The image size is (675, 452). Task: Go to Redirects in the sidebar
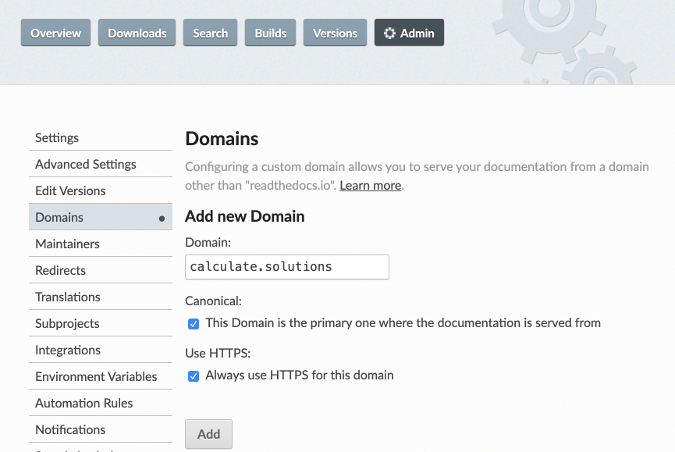pyautogui.click(x=100, y=270)
